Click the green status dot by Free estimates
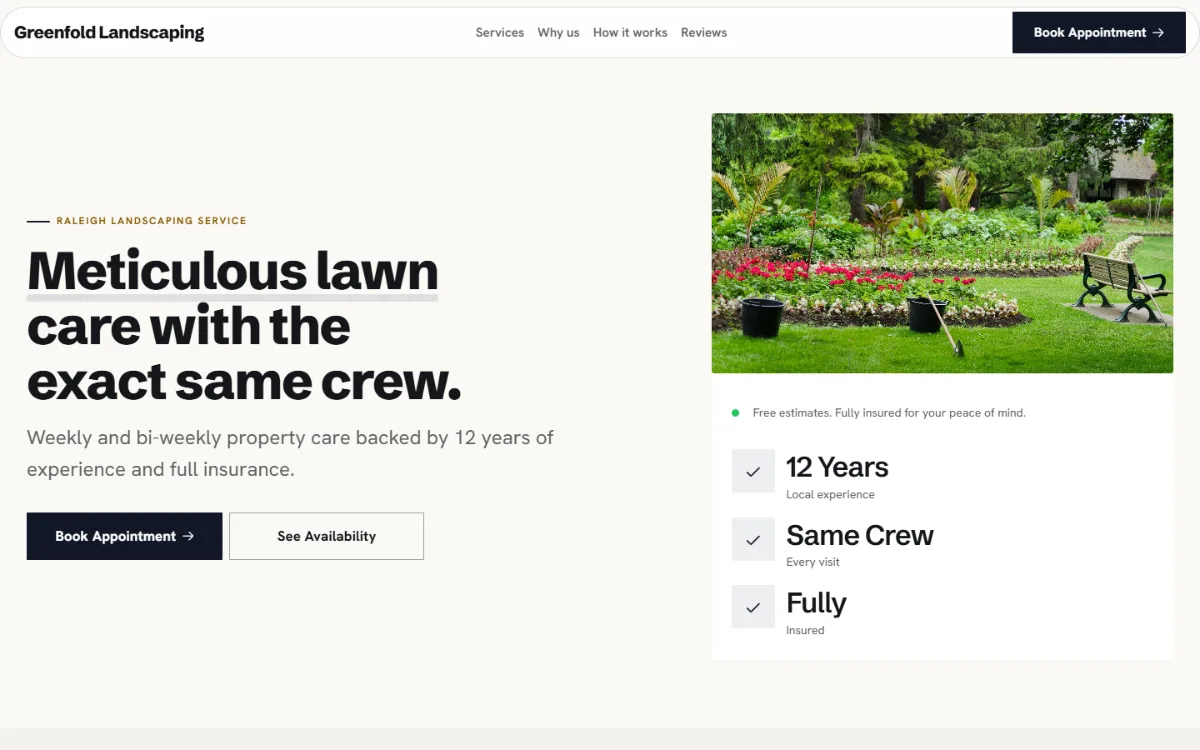Image resolution: width=1200 pixels, height=750 pixels. point(736,412)
